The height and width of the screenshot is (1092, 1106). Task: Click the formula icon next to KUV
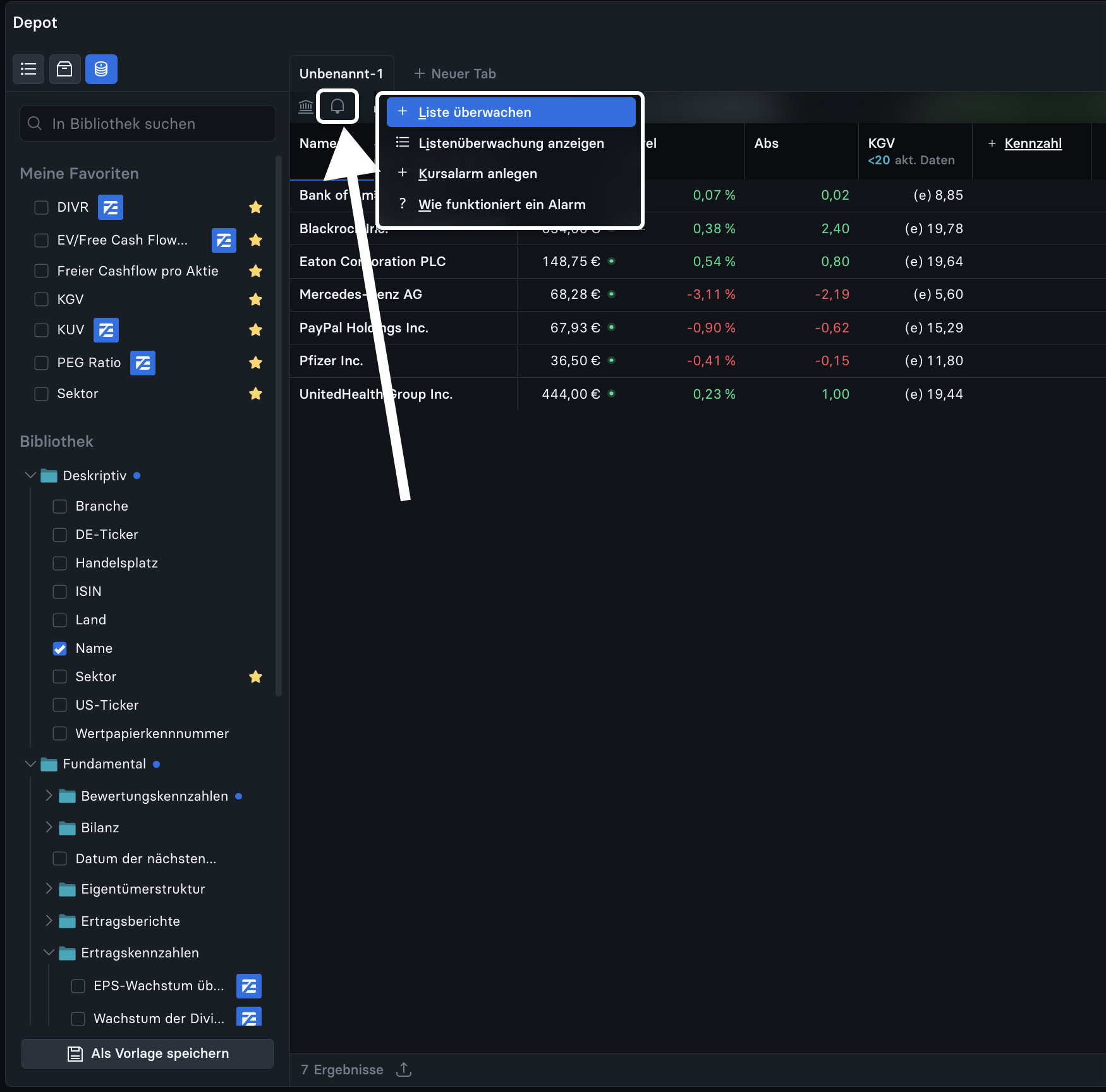point(106,330)
